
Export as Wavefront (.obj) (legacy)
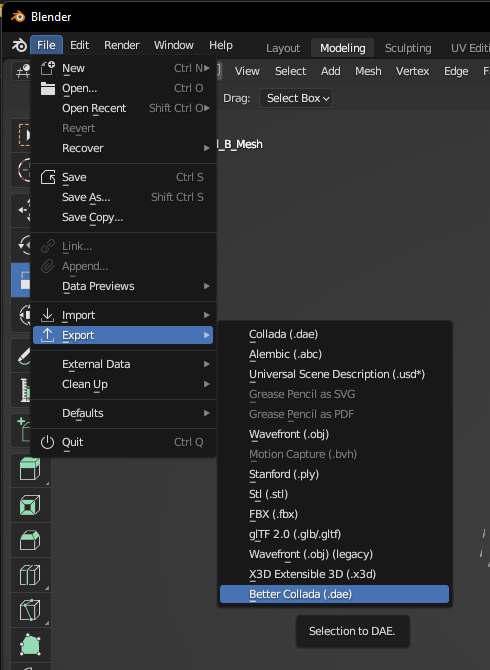334,554
